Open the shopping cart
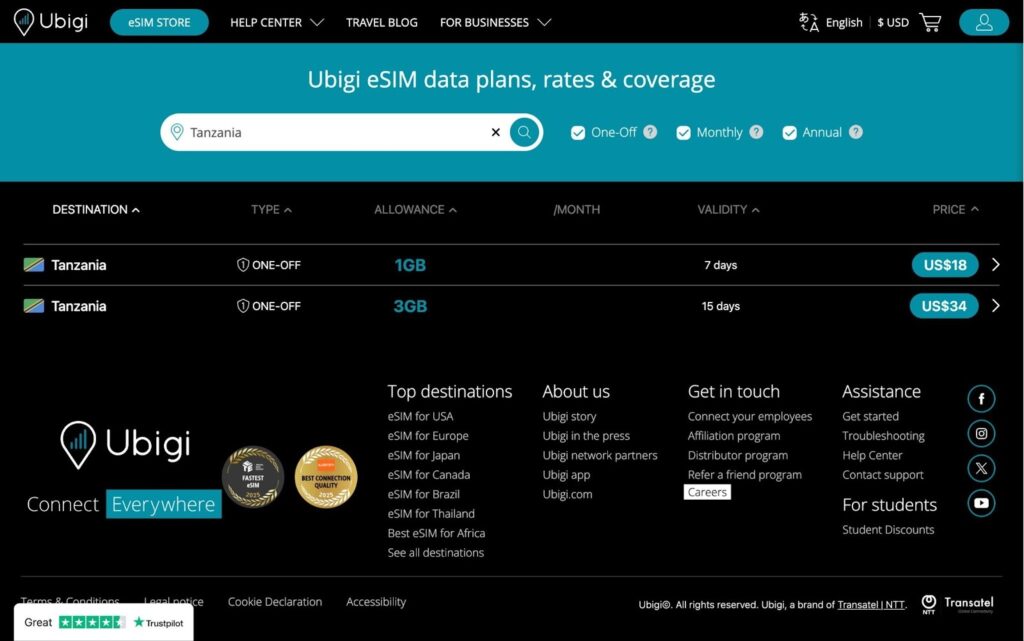 [930, 21]
